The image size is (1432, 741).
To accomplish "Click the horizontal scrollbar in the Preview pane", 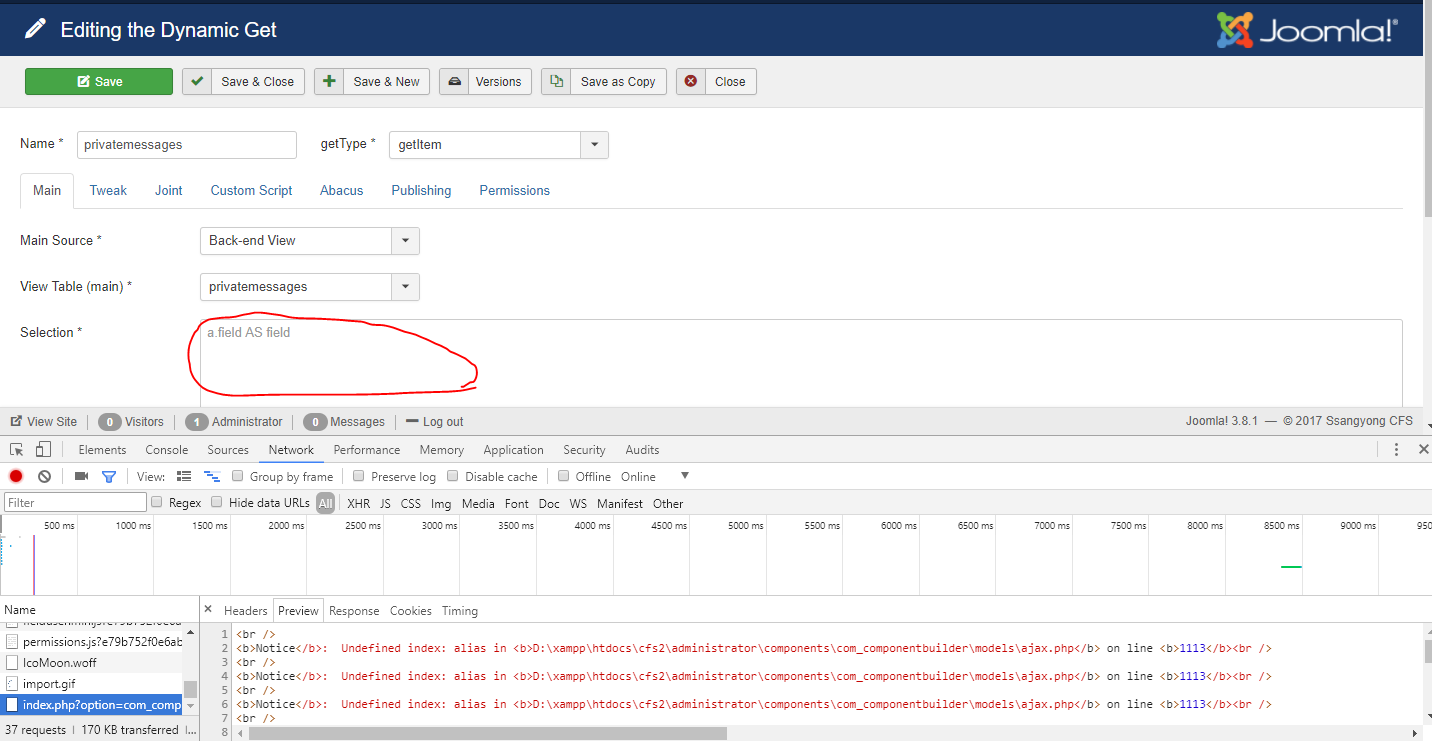I will 487,733.
